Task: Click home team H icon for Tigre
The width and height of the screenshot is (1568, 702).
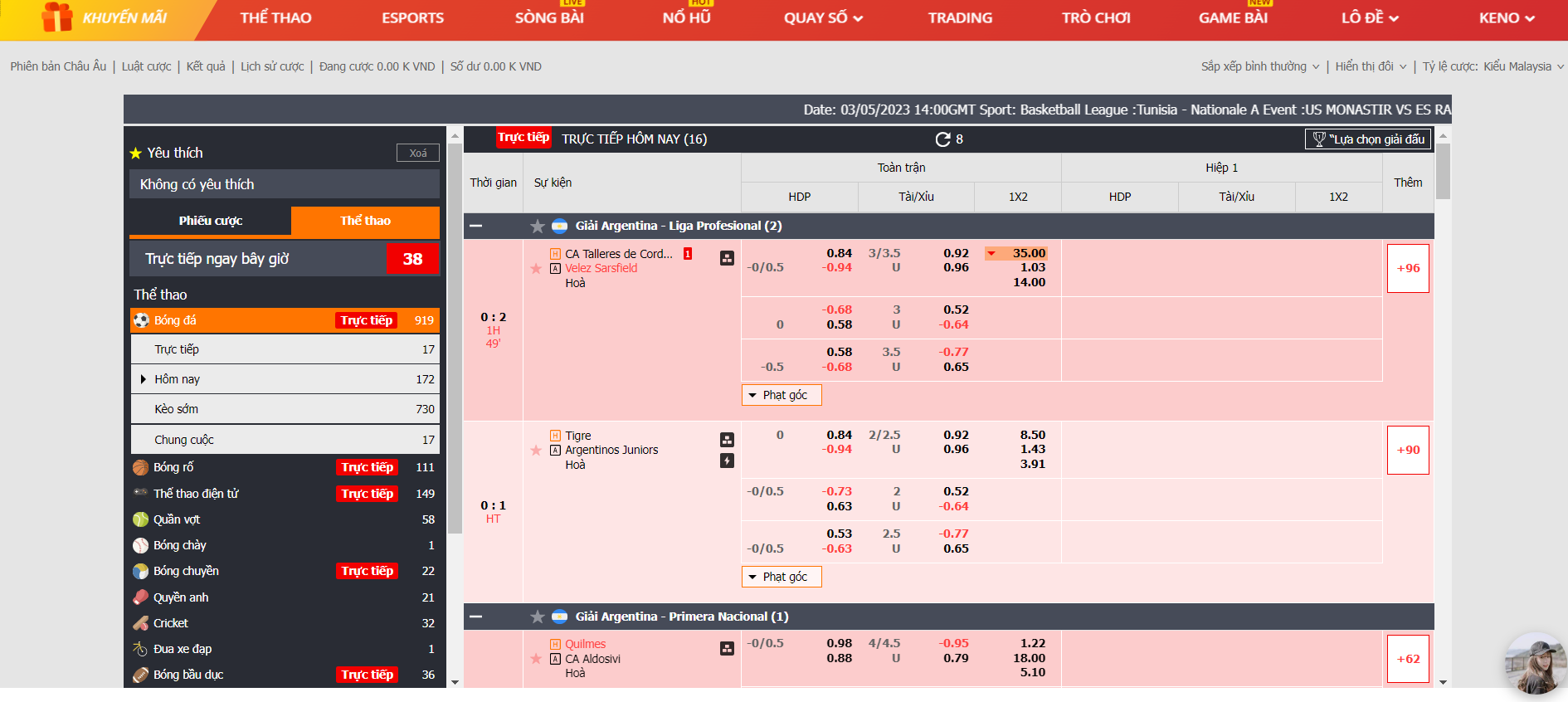Action: (x=556, y=436)
